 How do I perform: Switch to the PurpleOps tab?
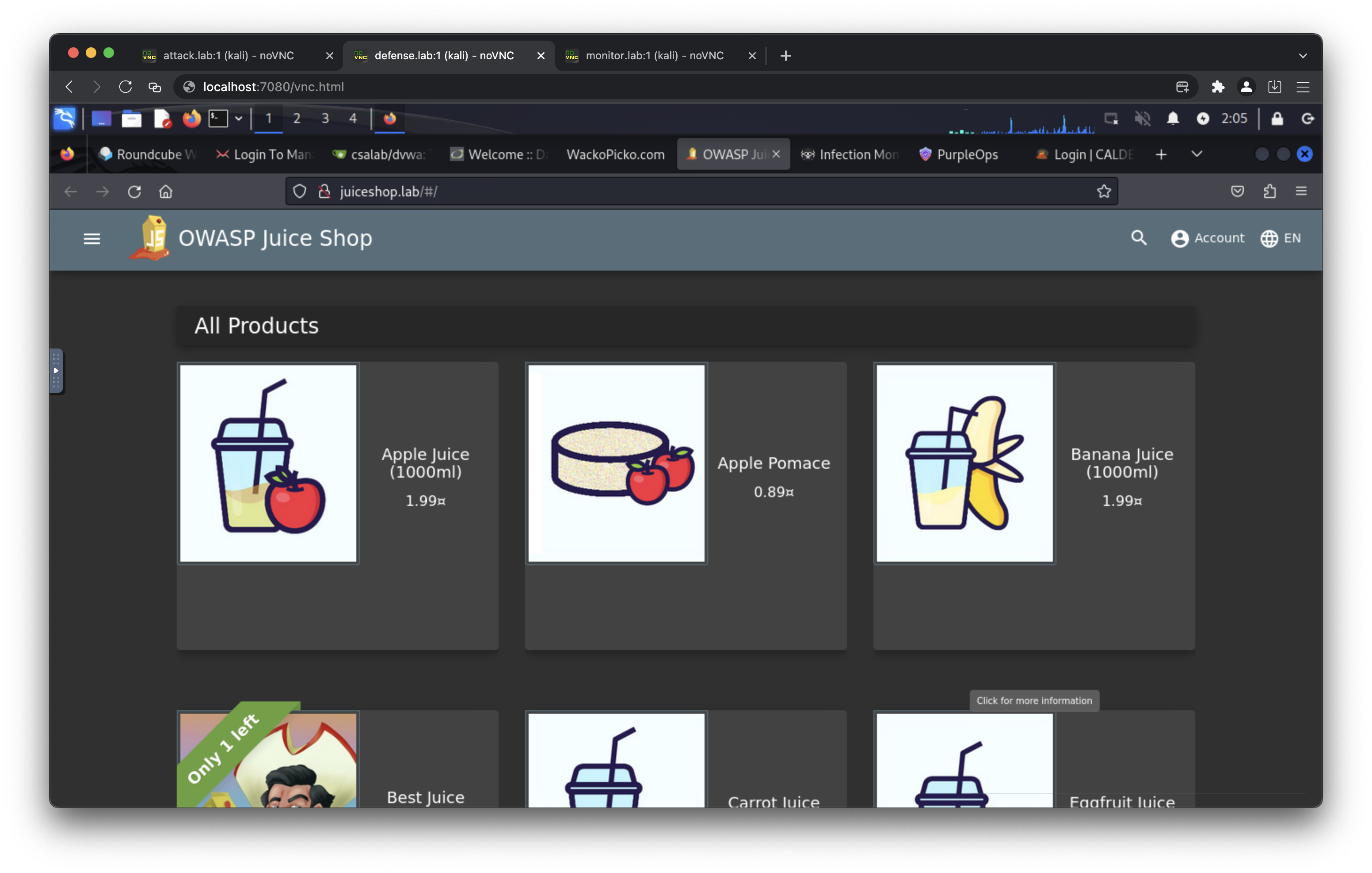968,154
